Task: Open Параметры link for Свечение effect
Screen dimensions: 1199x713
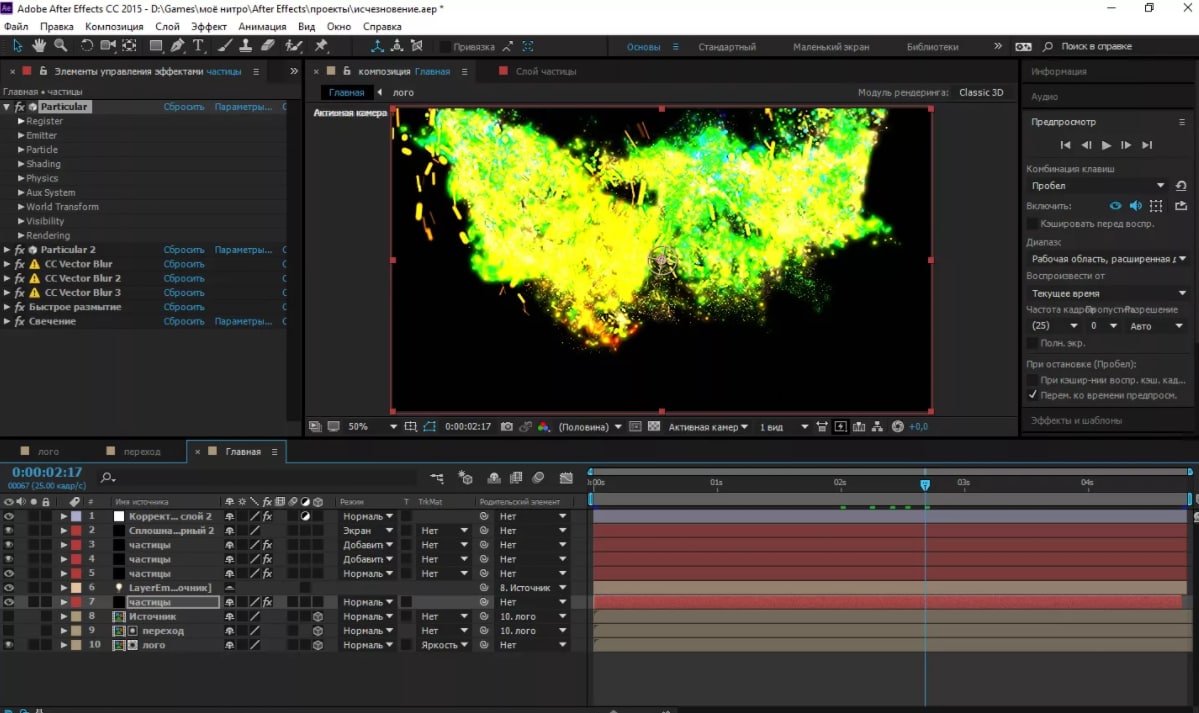Action: (242, 322)
